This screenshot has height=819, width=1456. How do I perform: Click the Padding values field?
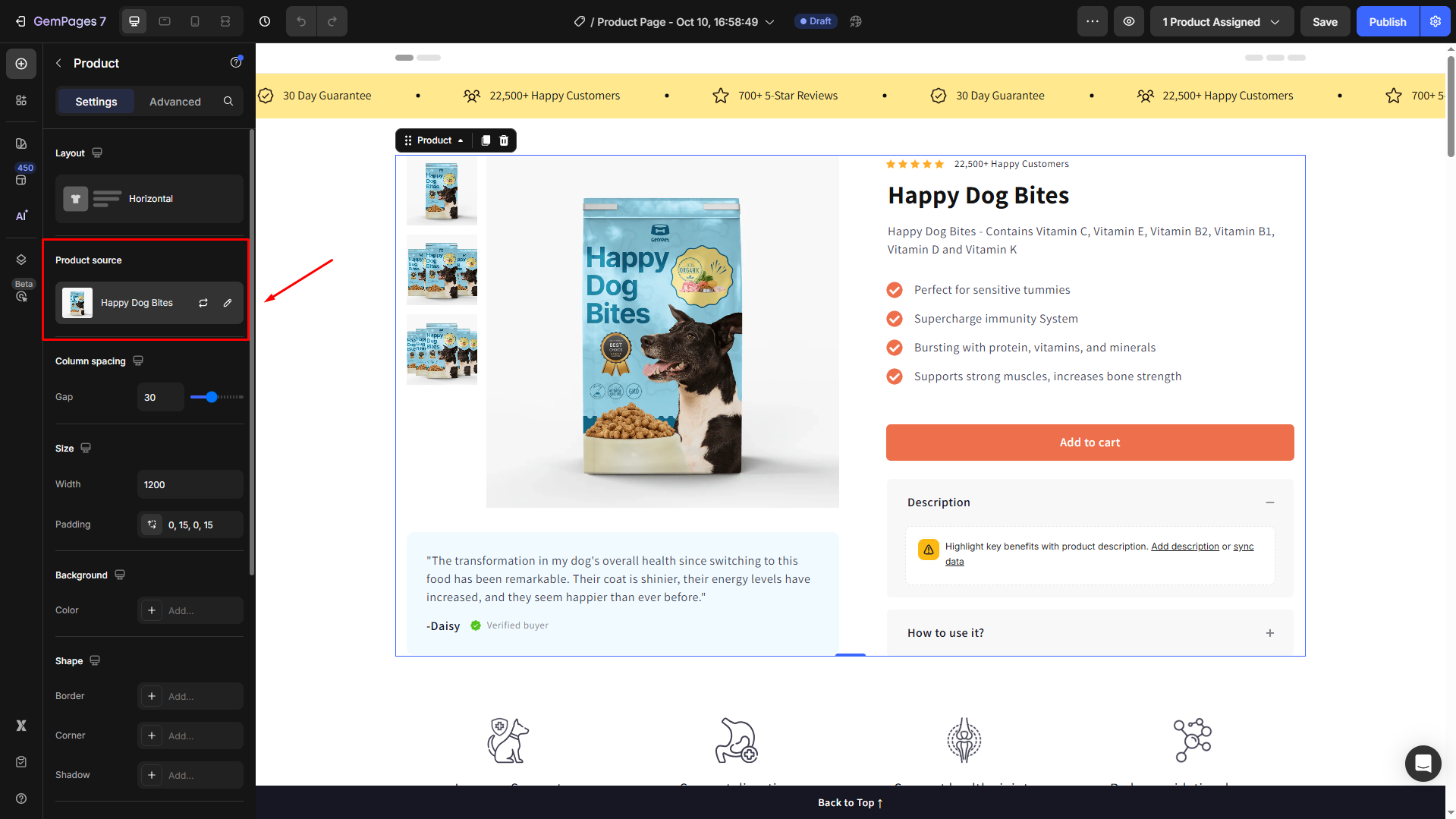coord(190,524)
